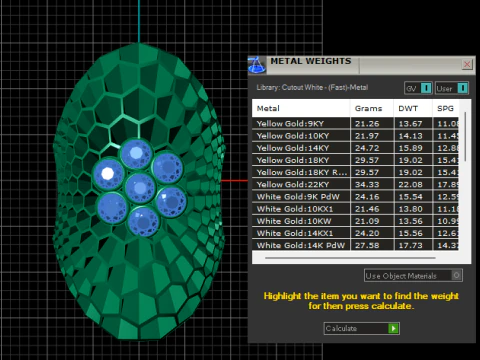
Task: Click the 21.26 grams value
Action: point(367,124)
